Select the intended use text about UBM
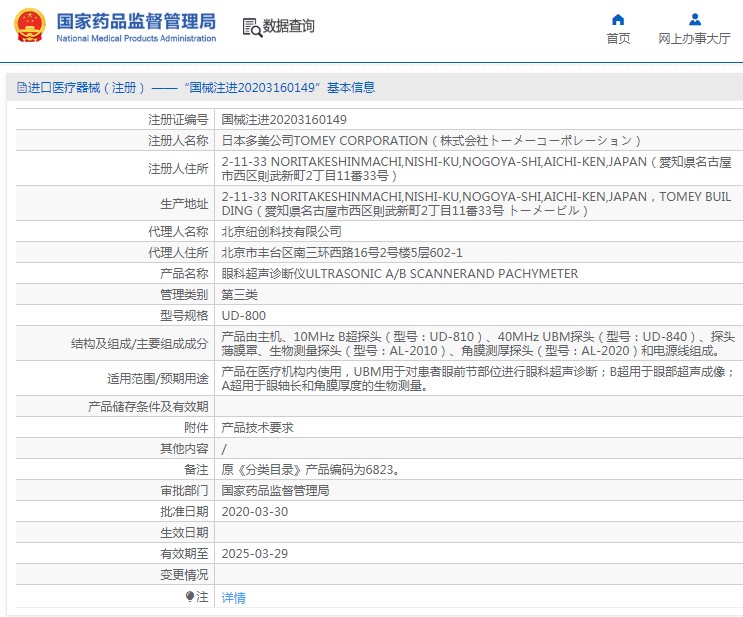 (x=478, y=379)
